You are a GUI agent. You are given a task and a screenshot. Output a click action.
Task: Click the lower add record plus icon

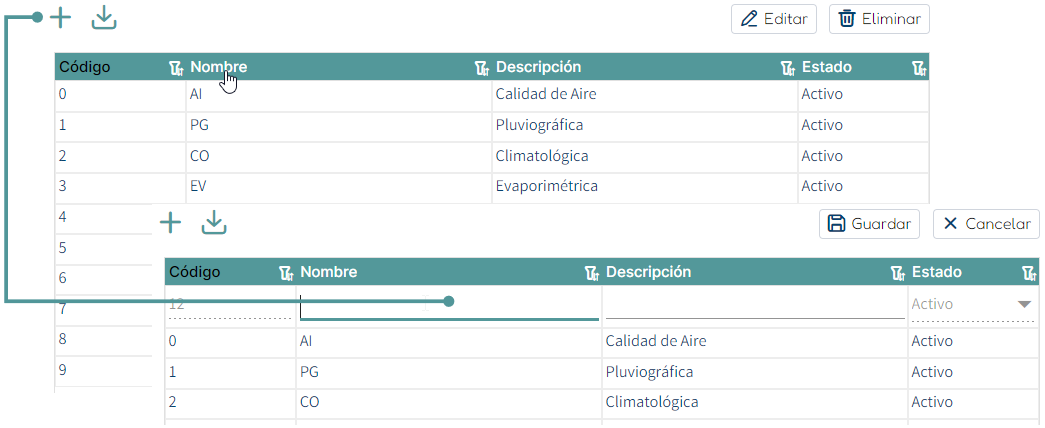[171, 223]
